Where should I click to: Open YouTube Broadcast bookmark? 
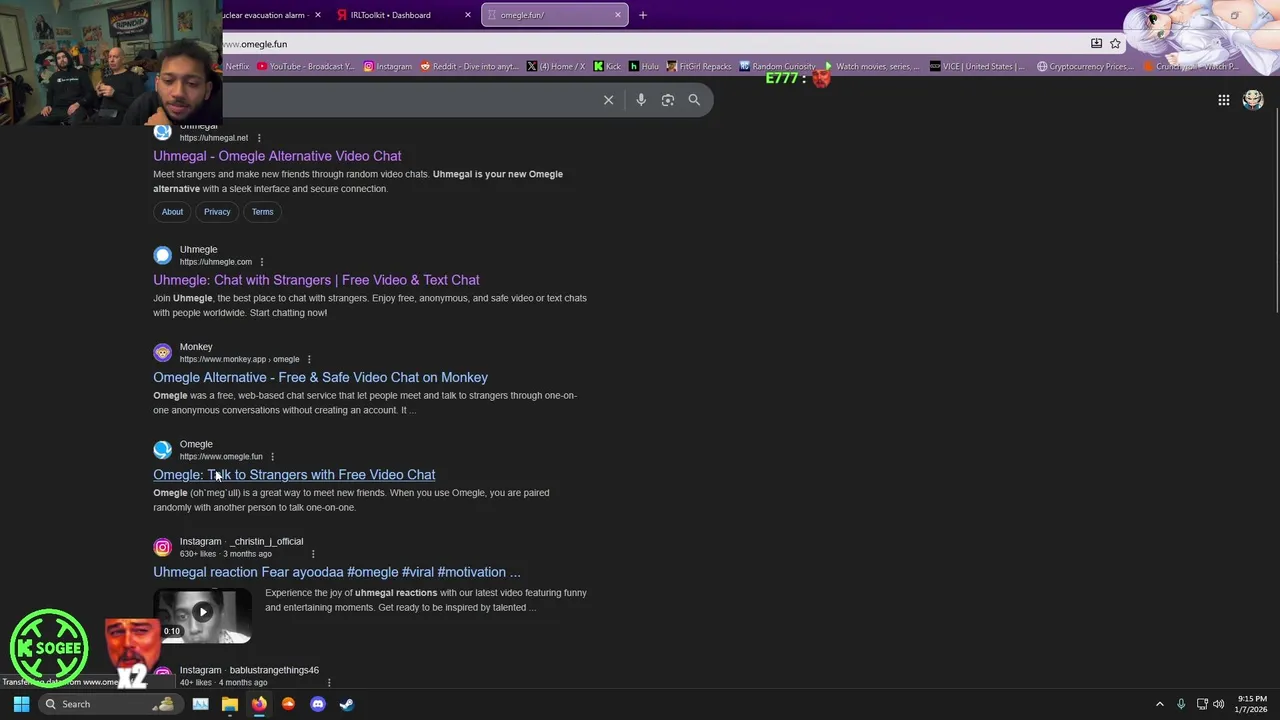[305, 66]
